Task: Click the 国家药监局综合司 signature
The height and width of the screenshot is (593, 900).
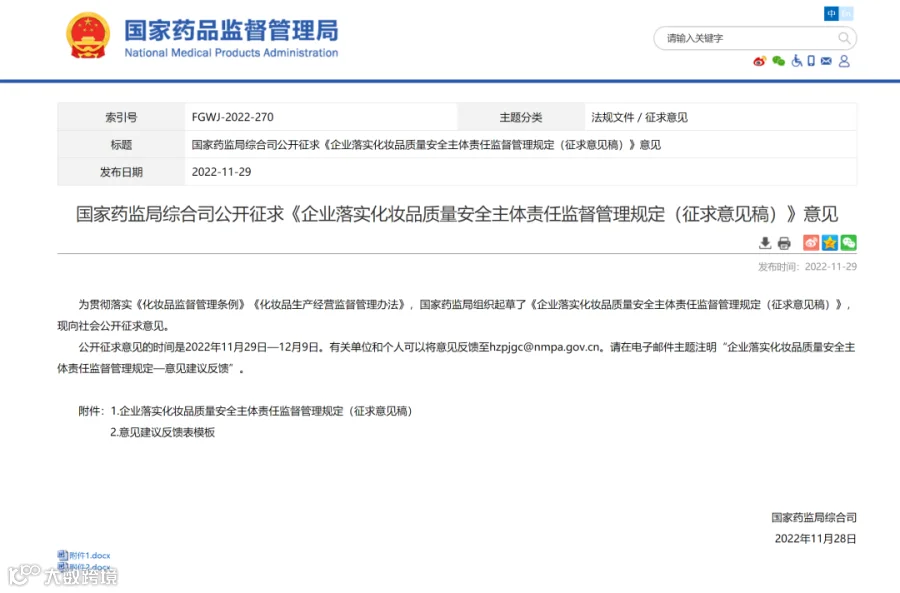Action: tap(814, 517)
